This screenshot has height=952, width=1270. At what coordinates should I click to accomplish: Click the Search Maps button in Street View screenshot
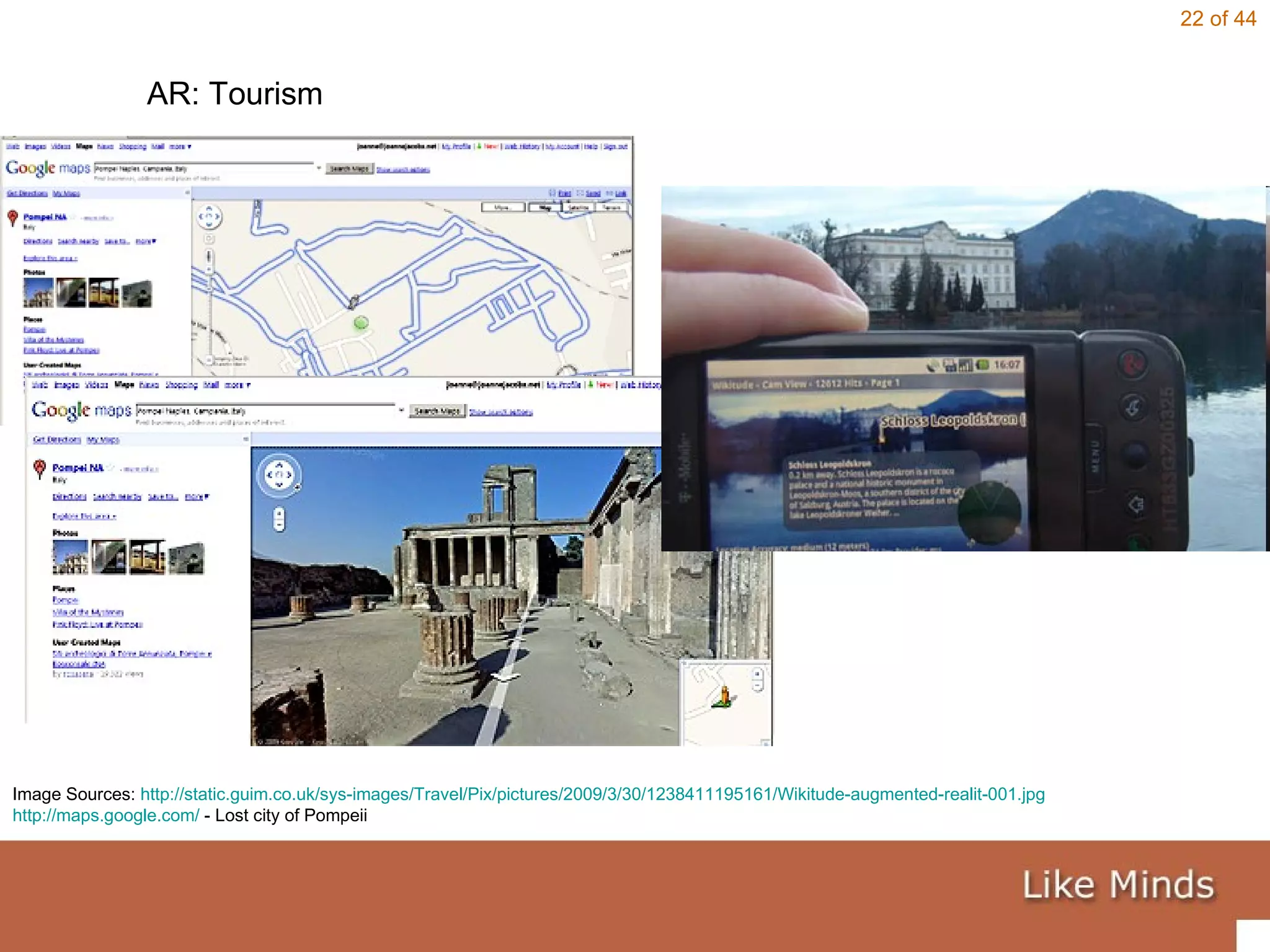pyautogui.click(x=437, y=411)
